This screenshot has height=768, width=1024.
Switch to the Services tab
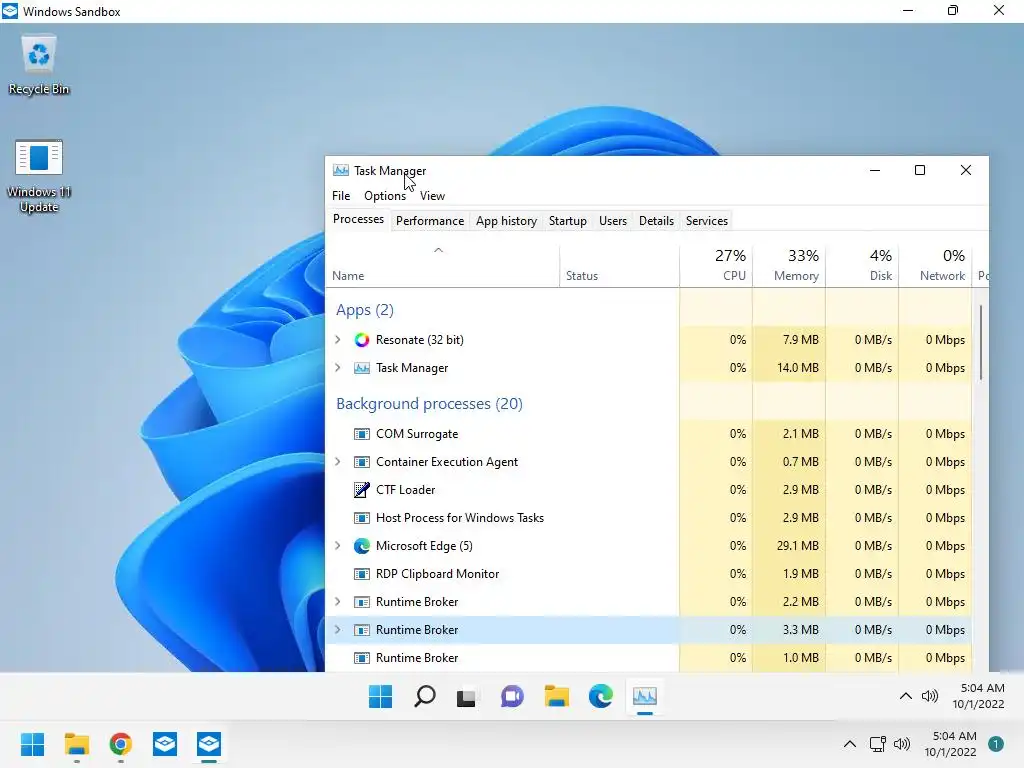707,221
